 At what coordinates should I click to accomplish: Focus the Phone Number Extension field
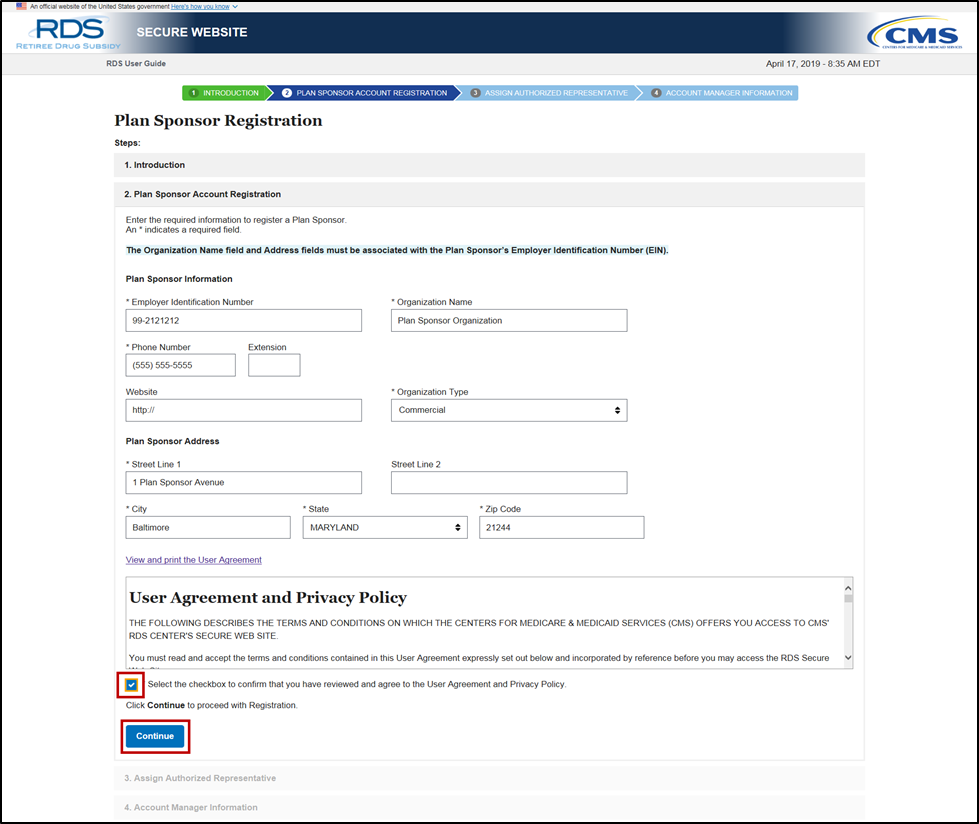273,365
